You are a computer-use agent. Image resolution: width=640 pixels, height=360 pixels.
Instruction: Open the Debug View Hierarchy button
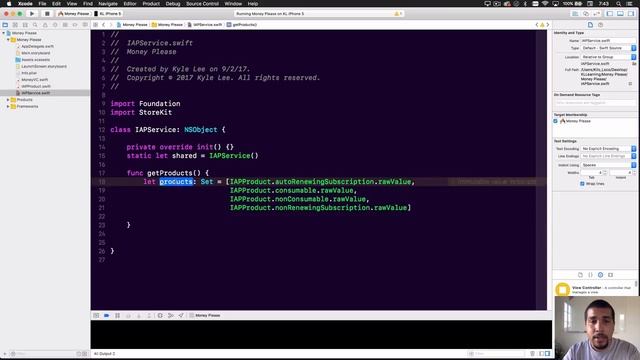[x=160, y=316]
